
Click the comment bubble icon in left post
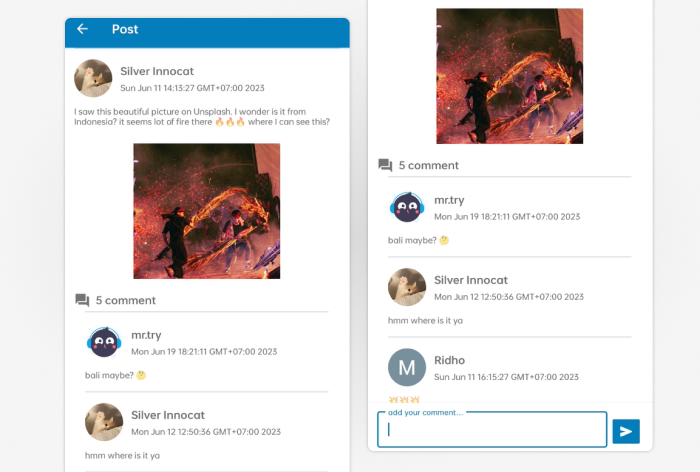pyautogui.click(x=82, y=300)
